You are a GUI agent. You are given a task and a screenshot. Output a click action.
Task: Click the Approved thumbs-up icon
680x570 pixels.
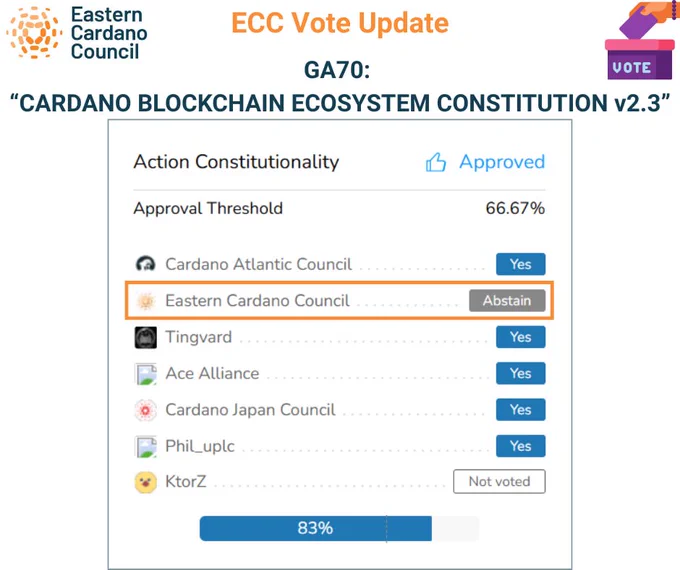pos(435,163)
